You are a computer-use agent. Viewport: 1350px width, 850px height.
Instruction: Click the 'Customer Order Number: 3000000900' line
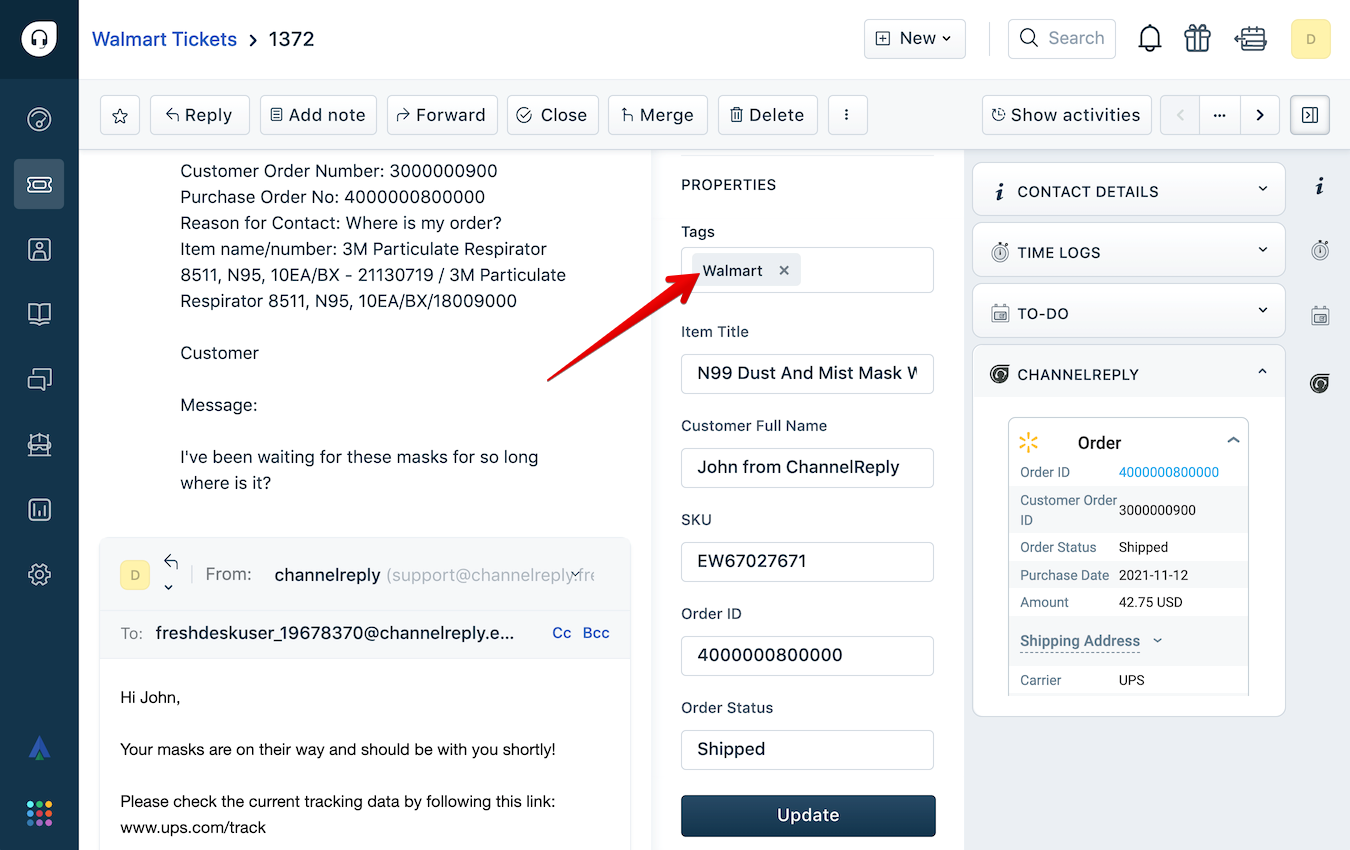pos(339,171)
